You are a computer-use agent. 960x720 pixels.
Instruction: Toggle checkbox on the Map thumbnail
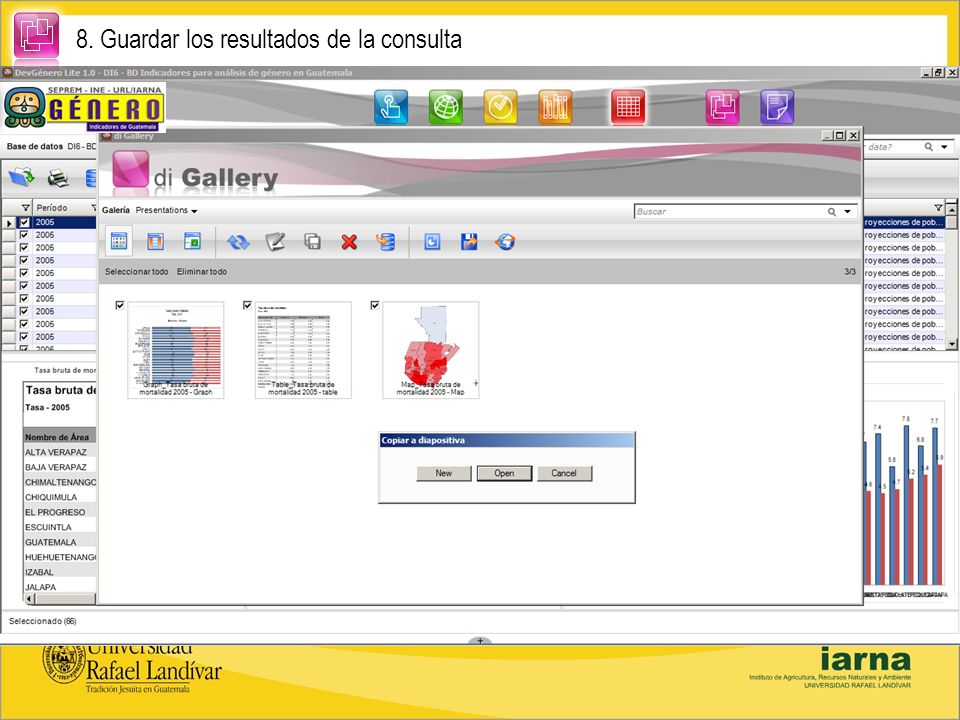point(375,305)
